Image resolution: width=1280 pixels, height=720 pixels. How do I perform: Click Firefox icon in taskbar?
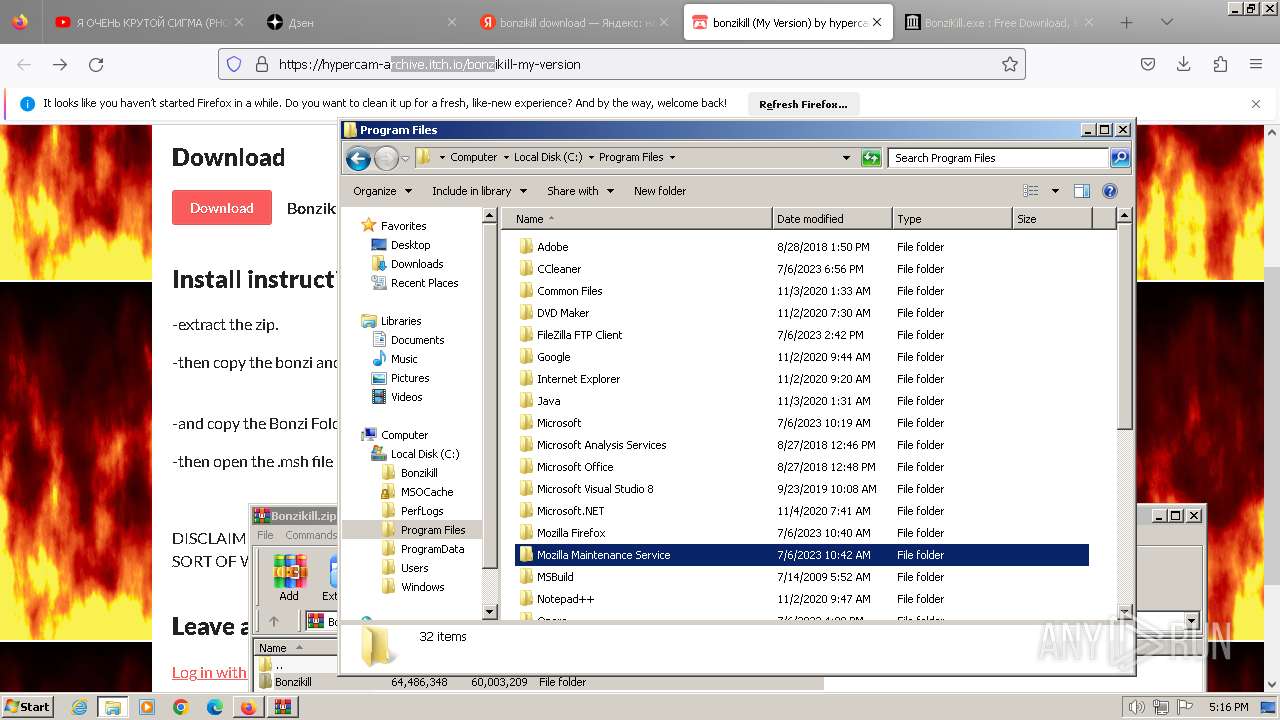pyautogui.click(x=249, y=707)
